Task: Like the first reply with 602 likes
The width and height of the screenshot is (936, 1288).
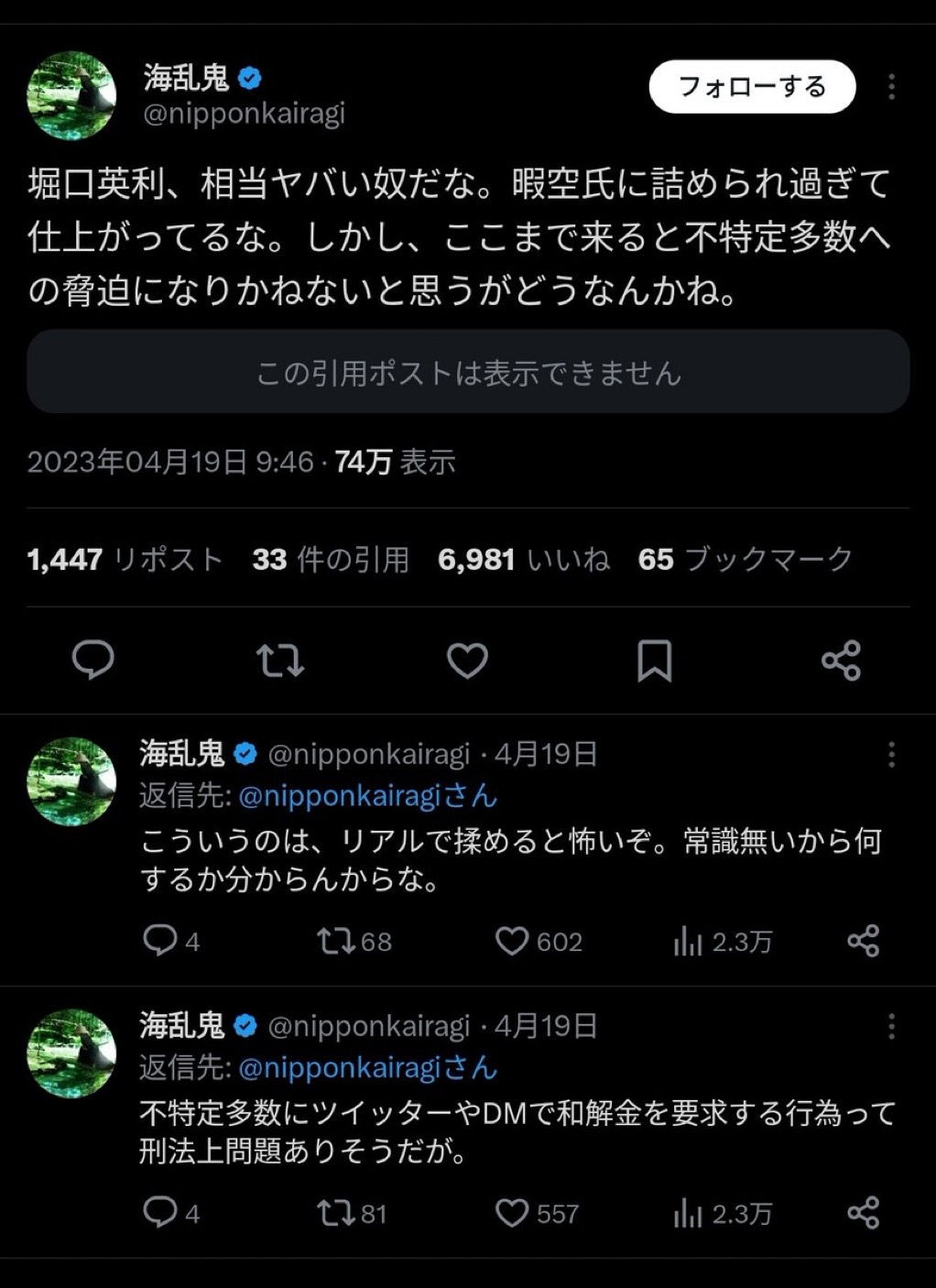Action: (x=539, y=942)
